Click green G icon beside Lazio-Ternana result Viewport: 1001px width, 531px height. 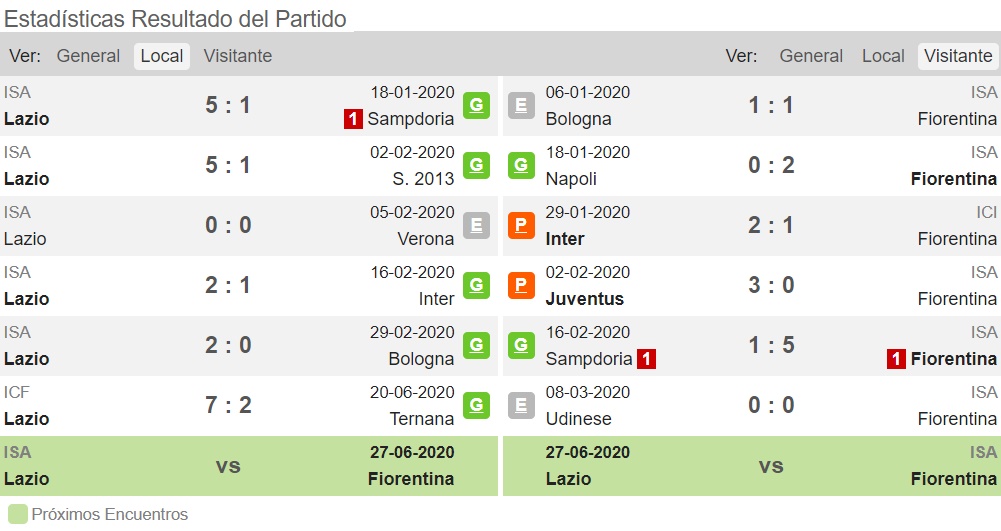[476, 405]
